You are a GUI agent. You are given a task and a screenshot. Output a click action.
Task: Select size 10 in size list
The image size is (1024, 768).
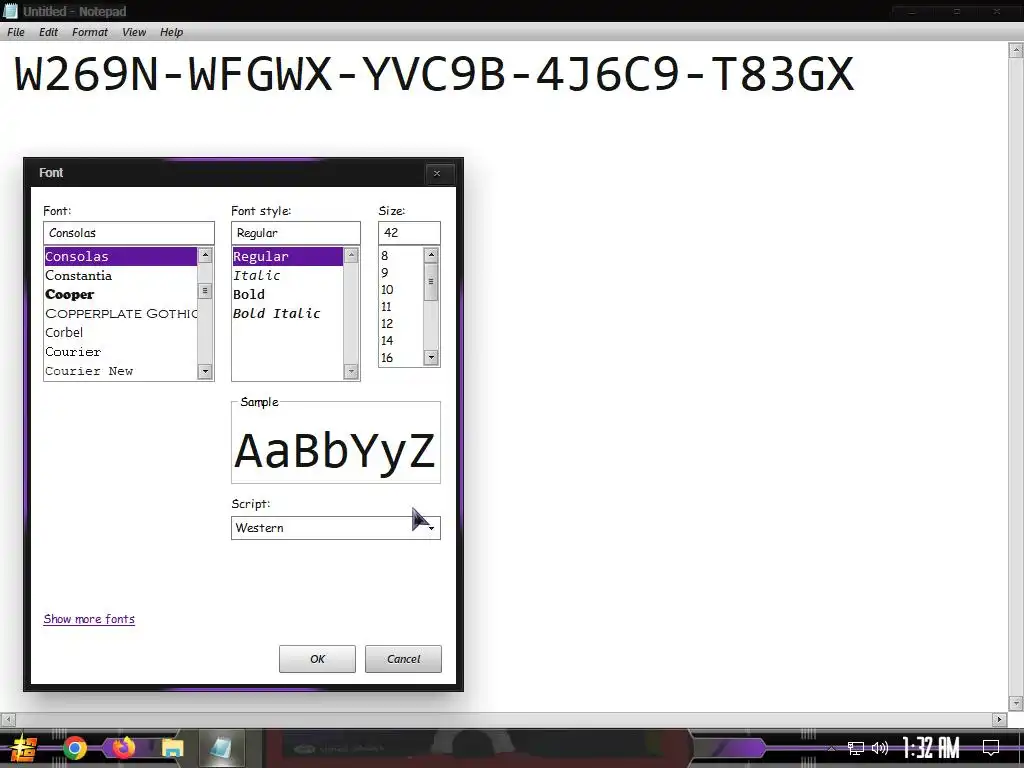click(x=401, y=290)
